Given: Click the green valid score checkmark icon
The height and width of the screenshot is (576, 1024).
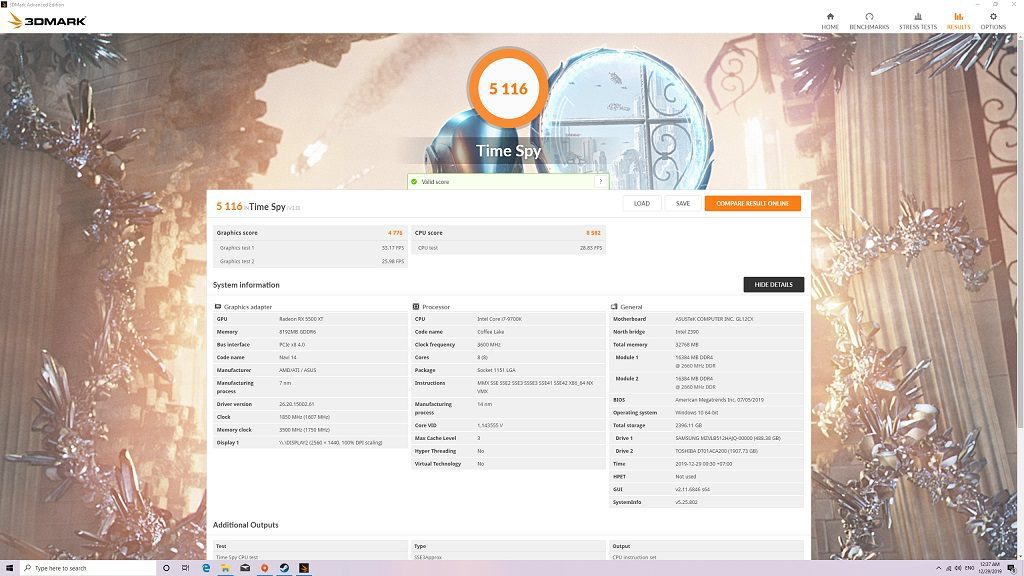Looking at the screenshot, I should (x=414, y=182).
